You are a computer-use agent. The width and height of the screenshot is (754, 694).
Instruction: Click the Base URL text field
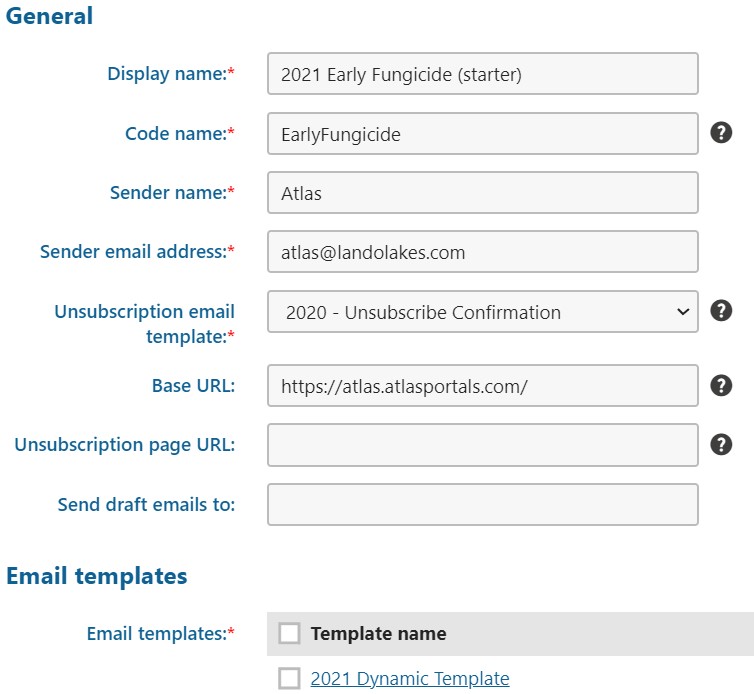pos(482,386)
